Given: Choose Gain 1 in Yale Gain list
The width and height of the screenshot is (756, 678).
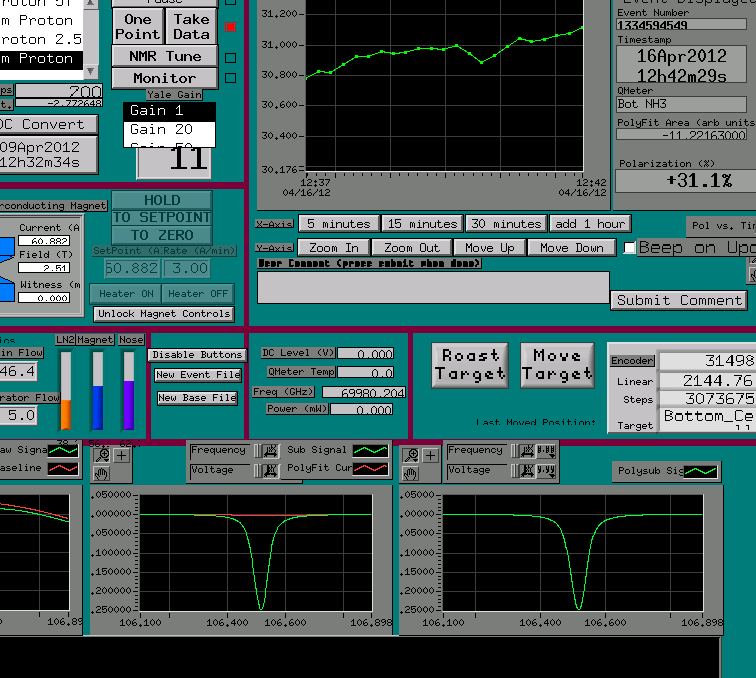Looking at the screenshot, I should point(169,111).
